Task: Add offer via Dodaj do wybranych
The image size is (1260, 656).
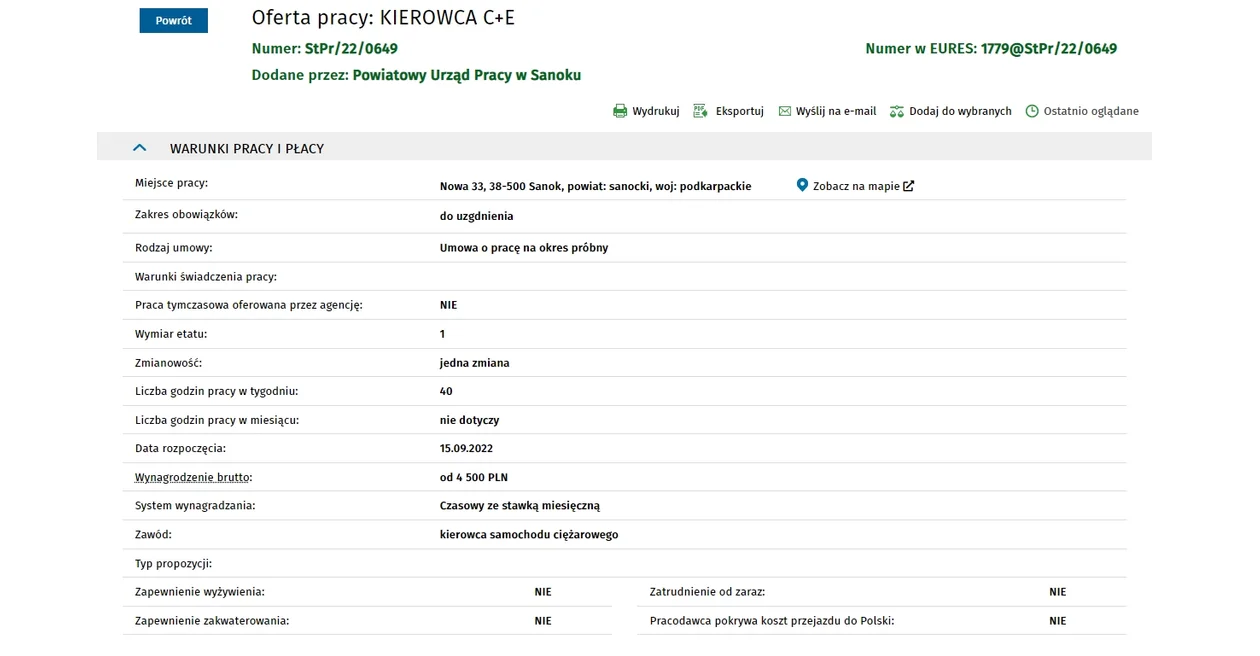Action: [x=960, y=111]
